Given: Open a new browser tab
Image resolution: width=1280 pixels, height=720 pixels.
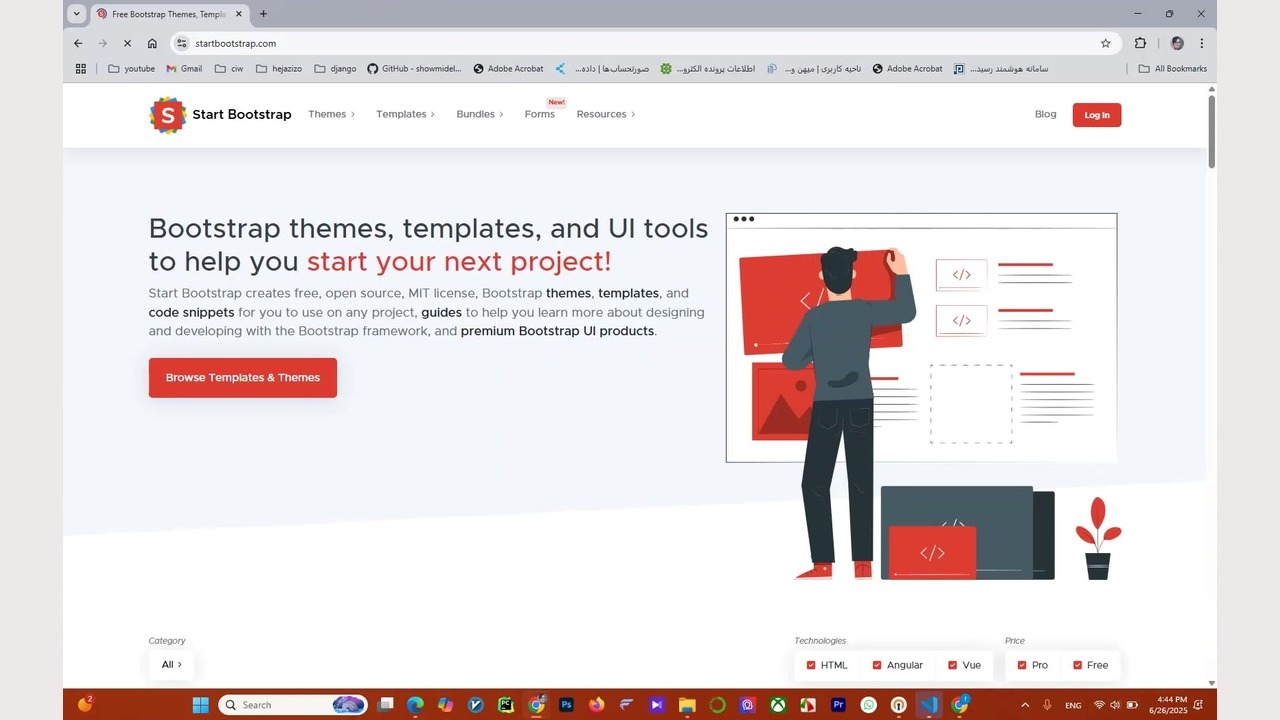Looking at the screenshot, I should [x=263, y=14].
